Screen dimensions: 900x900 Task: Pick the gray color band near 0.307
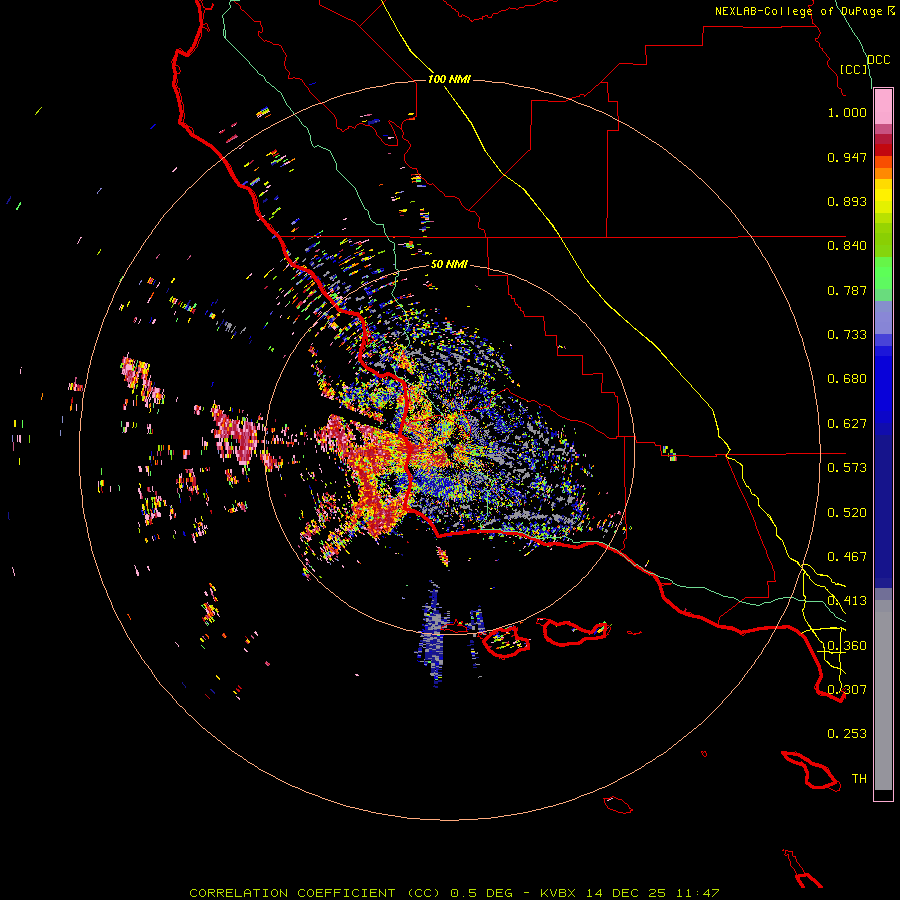click(x=883, y=695)
